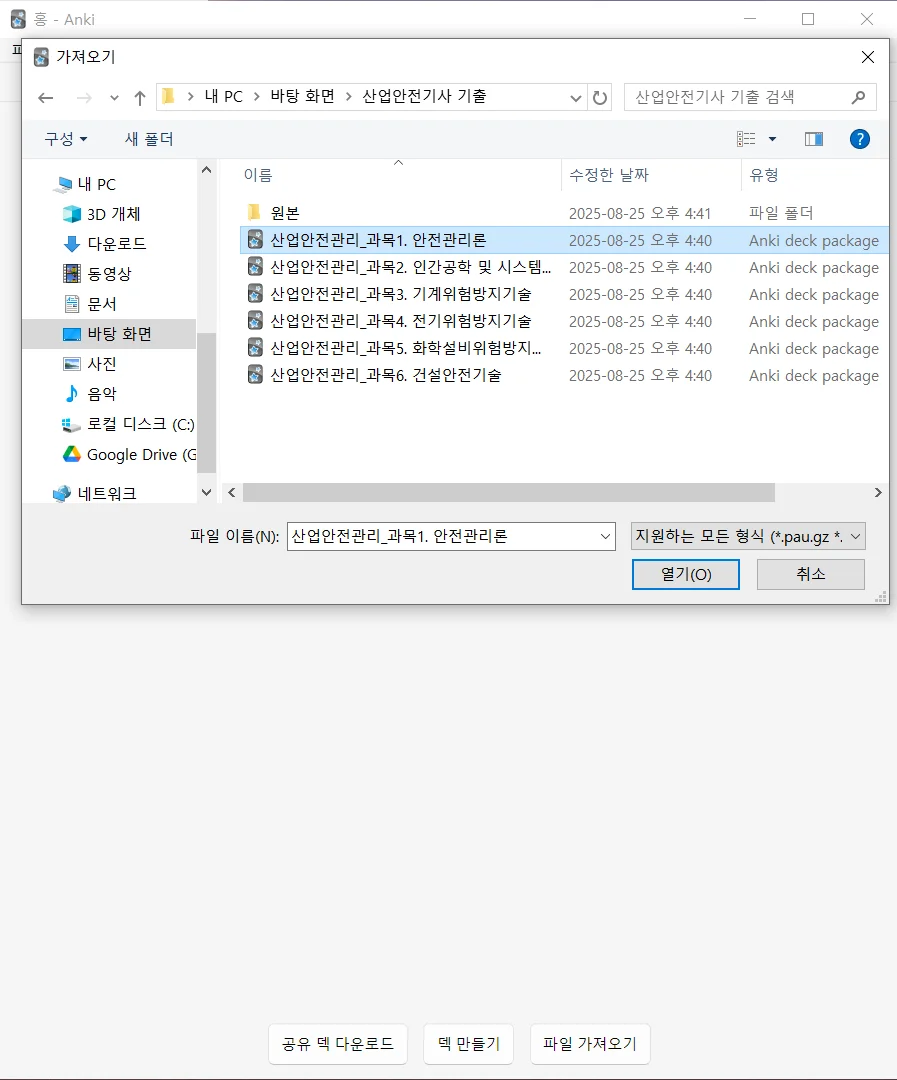Screen dimensions: 897x1080
Task: Click the 공유 덱 다운로드 button
Action: click(337, 1044)
